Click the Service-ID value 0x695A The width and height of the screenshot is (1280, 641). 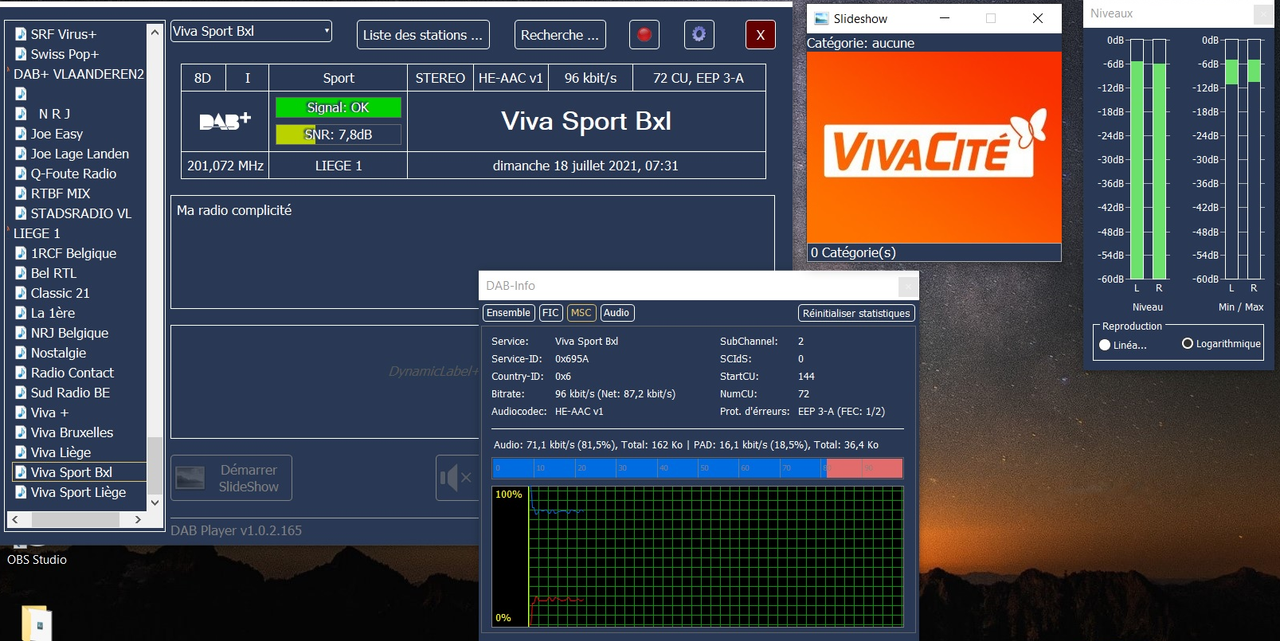click(x=572, y=359)
